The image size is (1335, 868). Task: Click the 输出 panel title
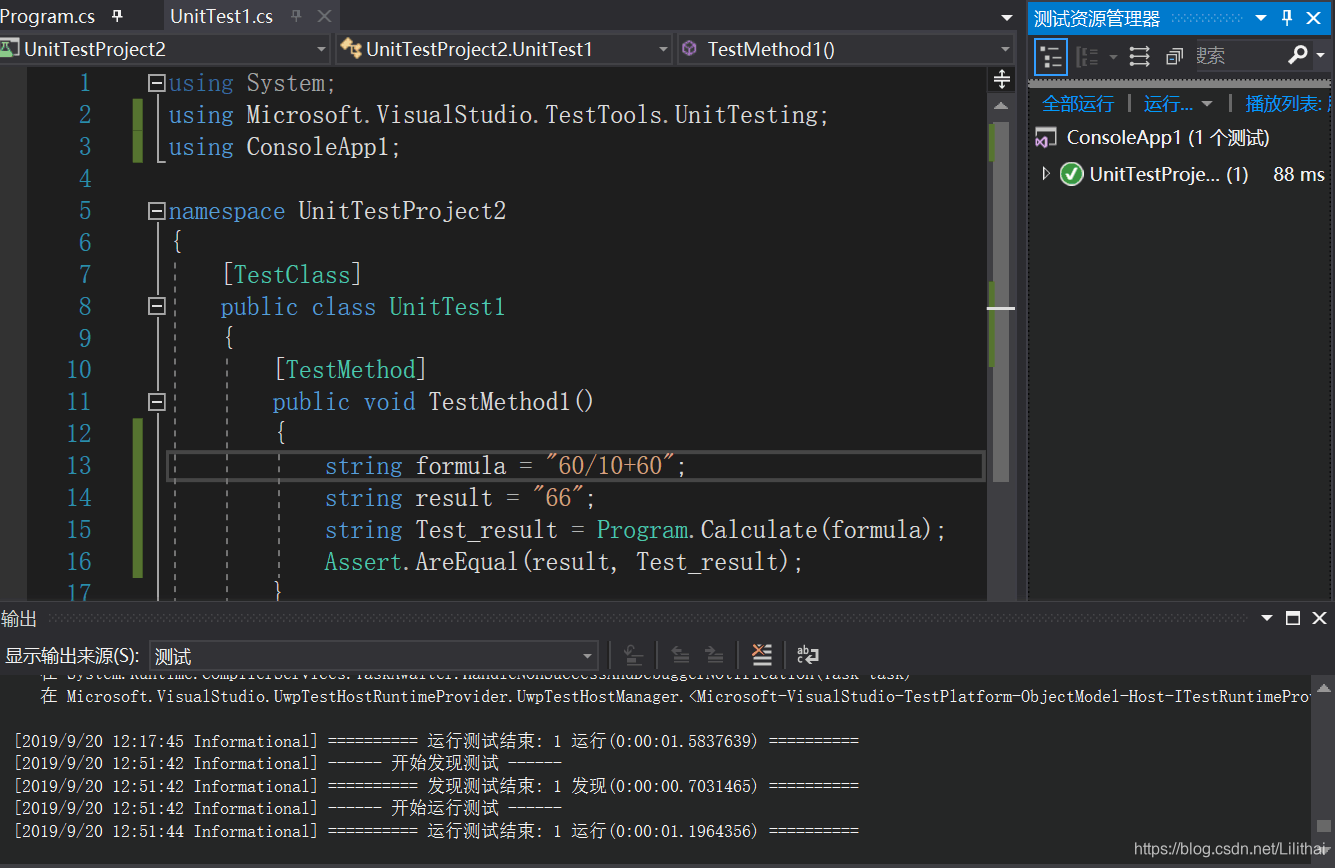click(x=19, y=619)
